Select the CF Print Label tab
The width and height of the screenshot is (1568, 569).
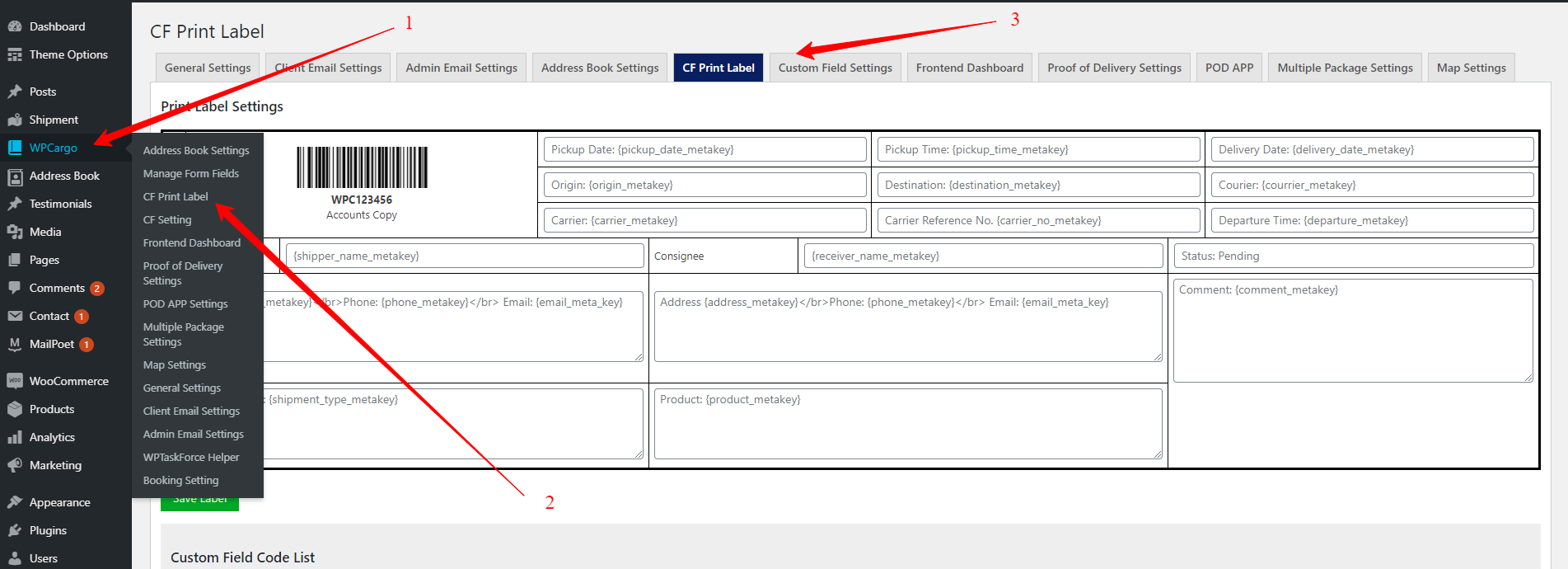click(718, 68)
